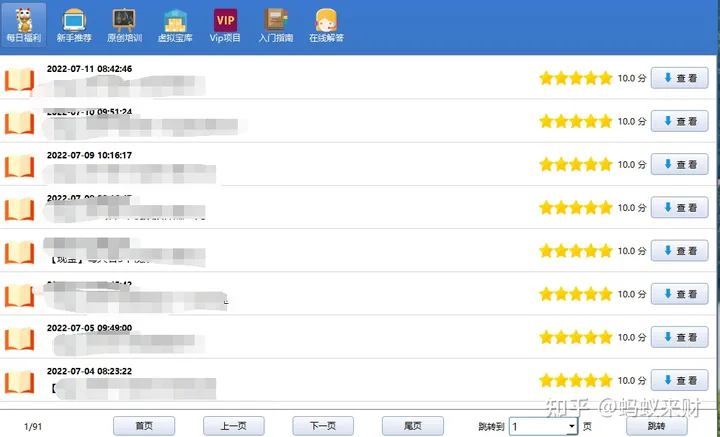Click the book icon for 2022-07-11 entry

click(x=19, y=79)
